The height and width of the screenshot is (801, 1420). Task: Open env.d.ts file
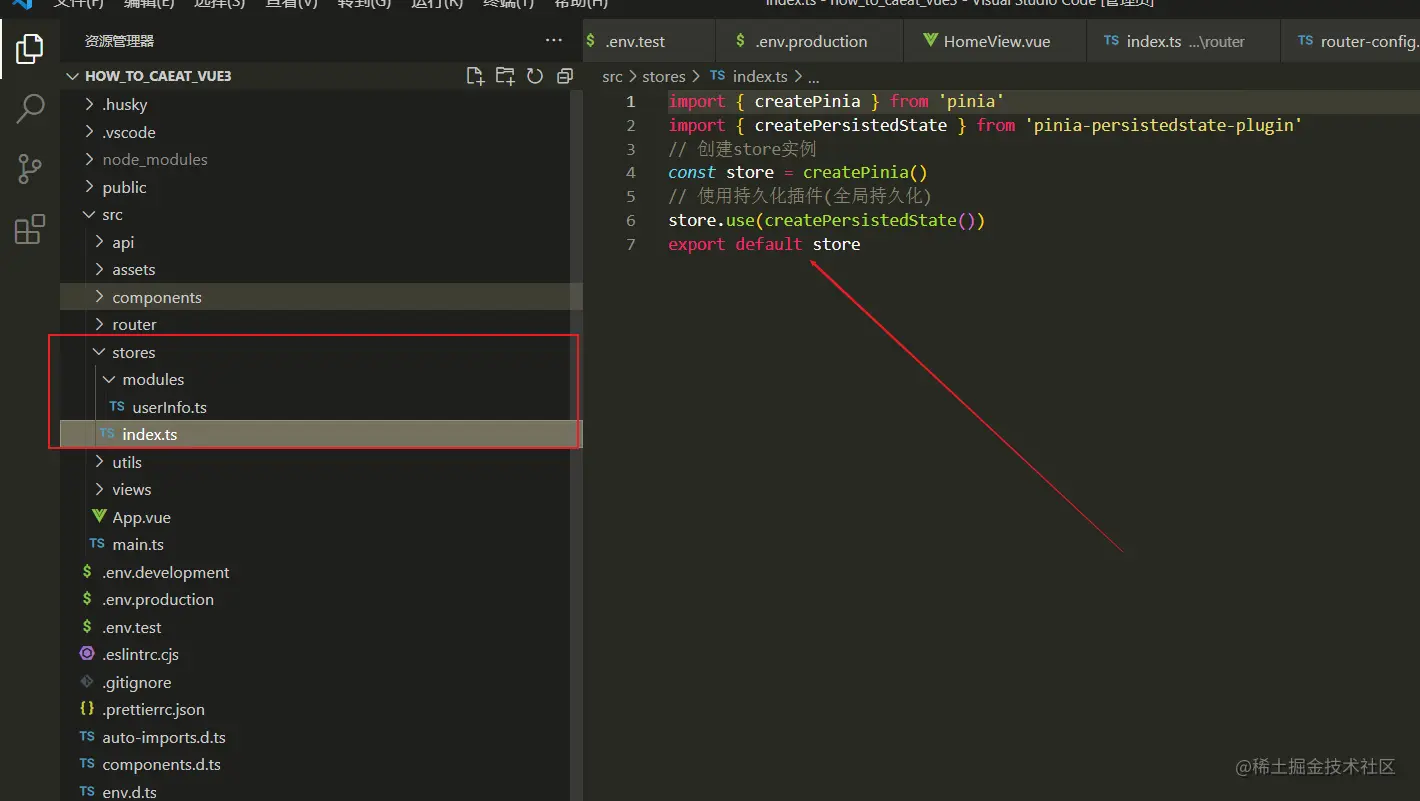click(320, 791)
